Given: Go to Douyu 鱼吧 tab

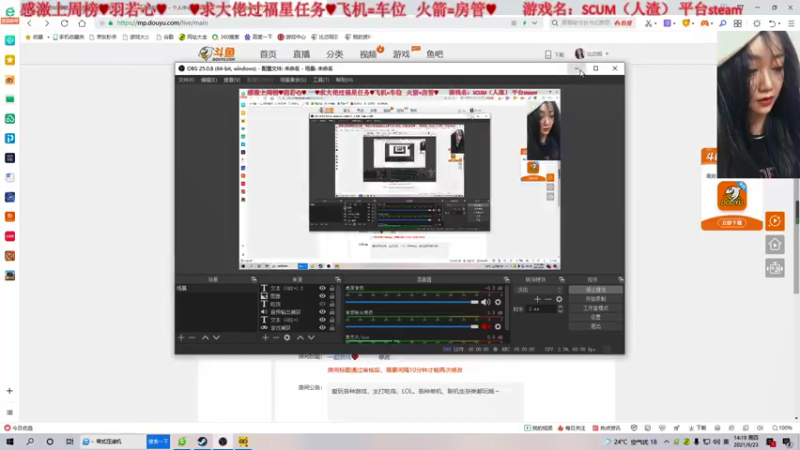Looking at the screenshot, I should click(435, 54).
